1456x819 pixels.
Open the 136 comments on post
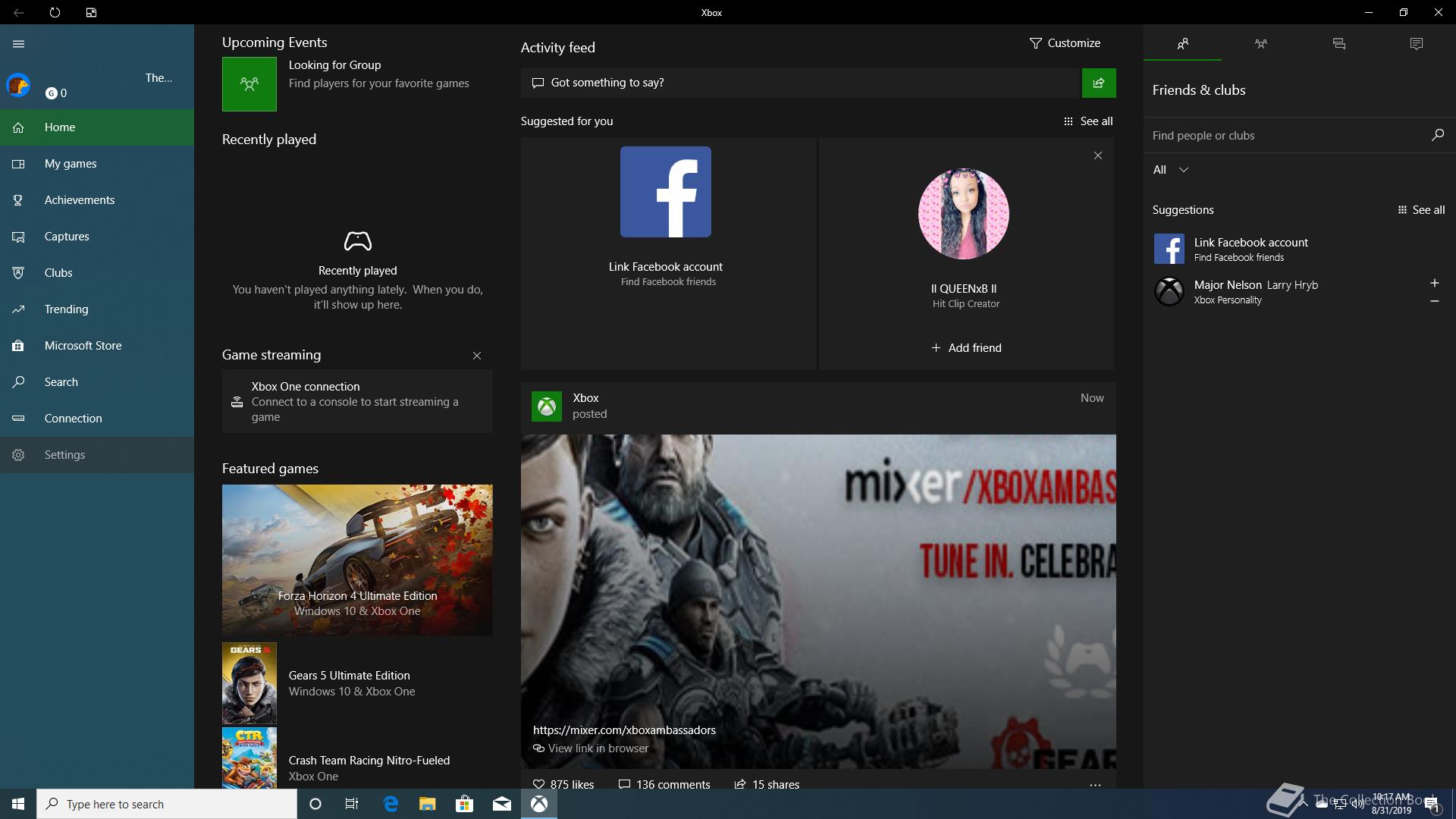pyautogui.click(x=664, y=784)
